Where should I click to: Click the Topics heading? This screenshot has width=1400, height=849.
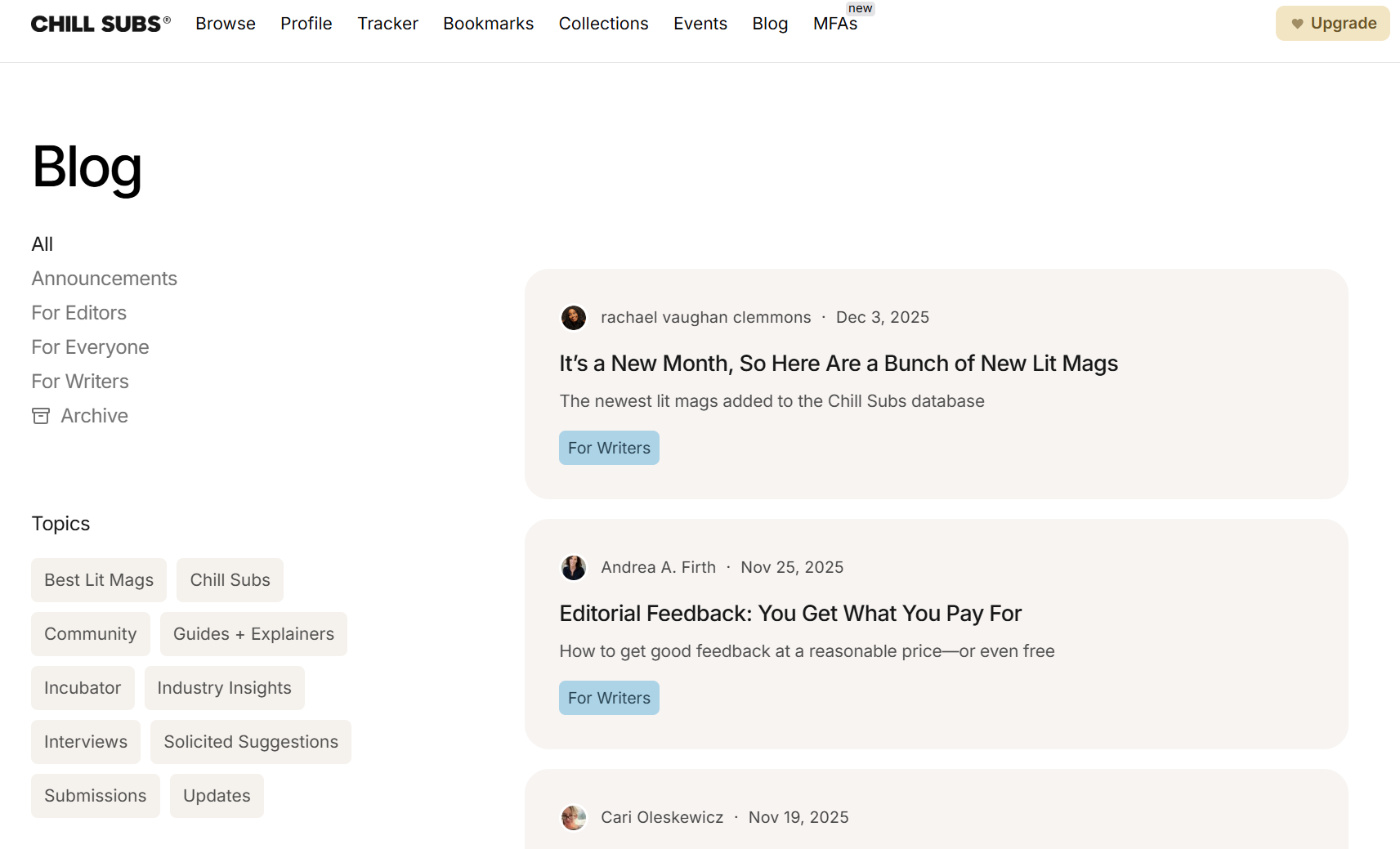click(x=60, y=524)
